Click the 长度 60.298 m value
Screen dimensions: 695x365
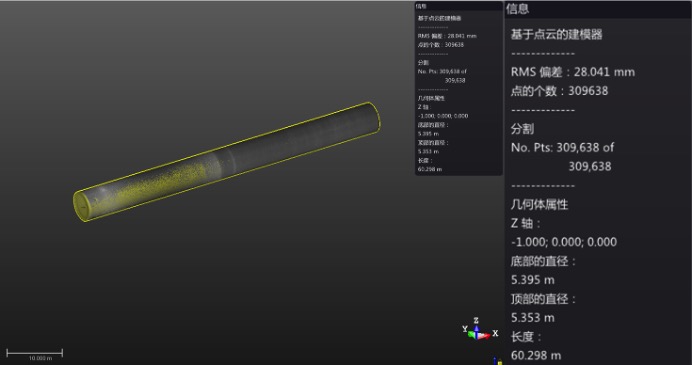point(536,355)
